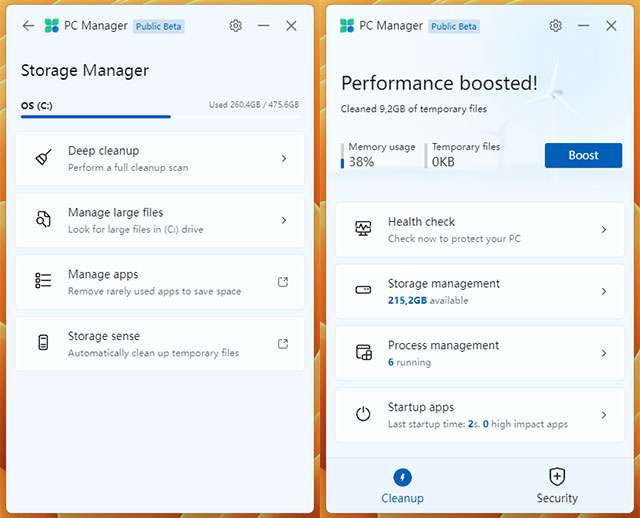640x518 pixels.
Task: Select the Cleanup tab
Action: click(402, 486)
